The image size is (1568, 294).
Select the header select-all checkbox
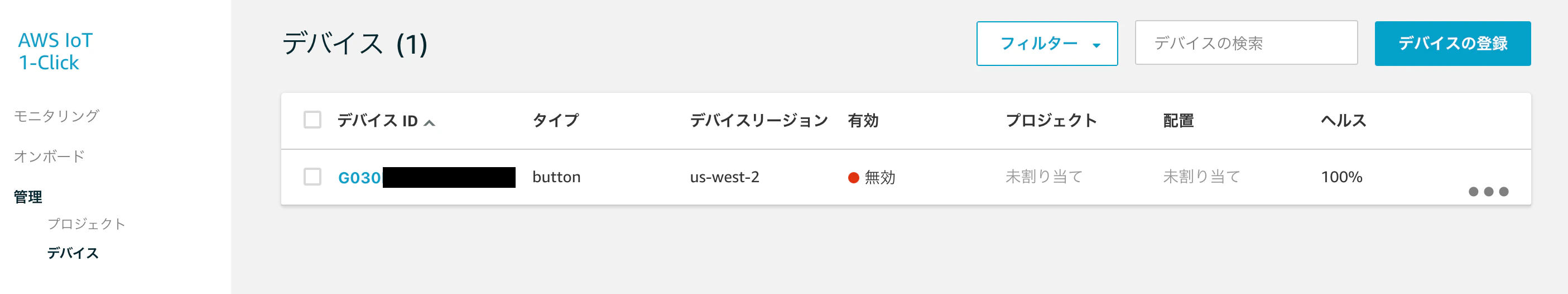(312, 120)
